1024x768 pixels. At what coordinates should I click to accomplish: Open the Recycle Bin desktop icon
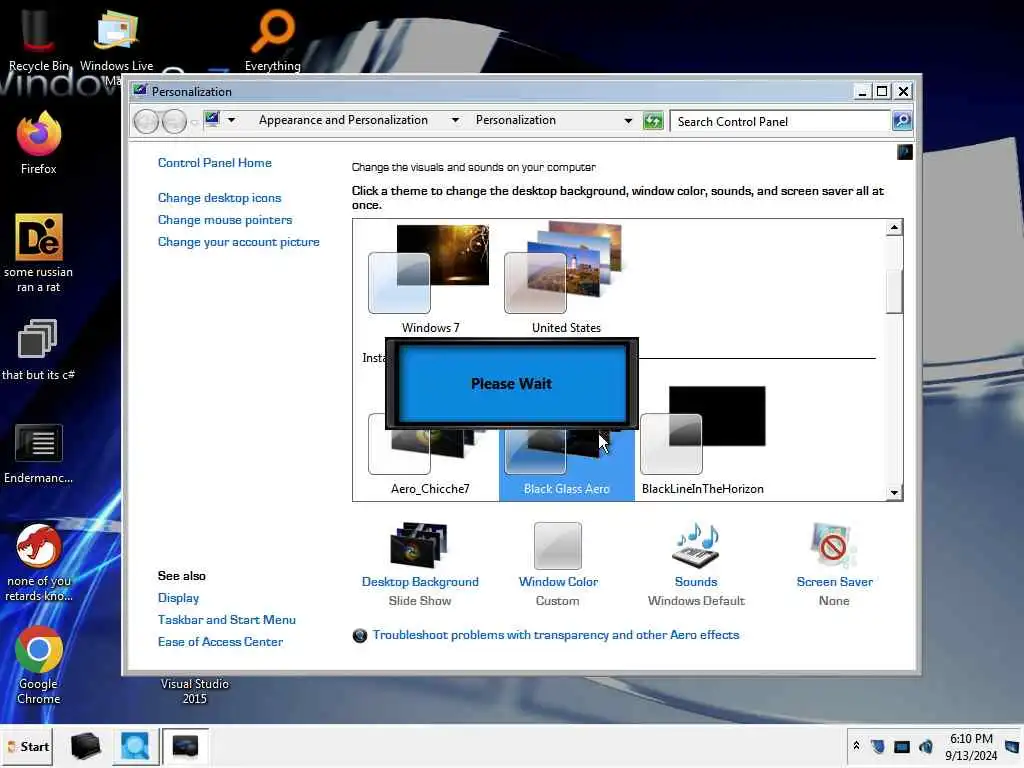pyautogui.click(x=38, y=38)
